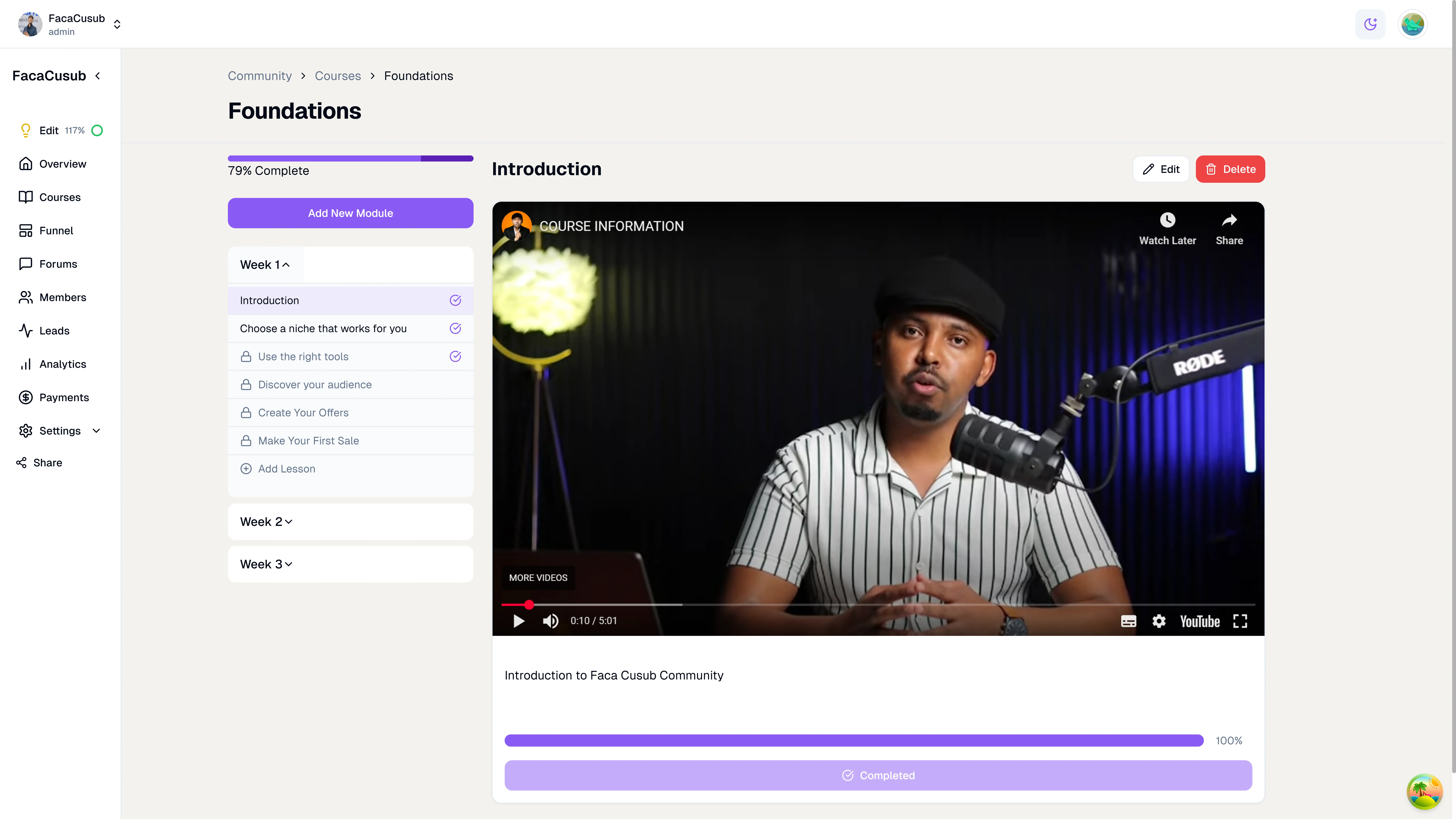
Task: Click the Edit lightbulb icon in sidebar
Action: pos(25,131)
